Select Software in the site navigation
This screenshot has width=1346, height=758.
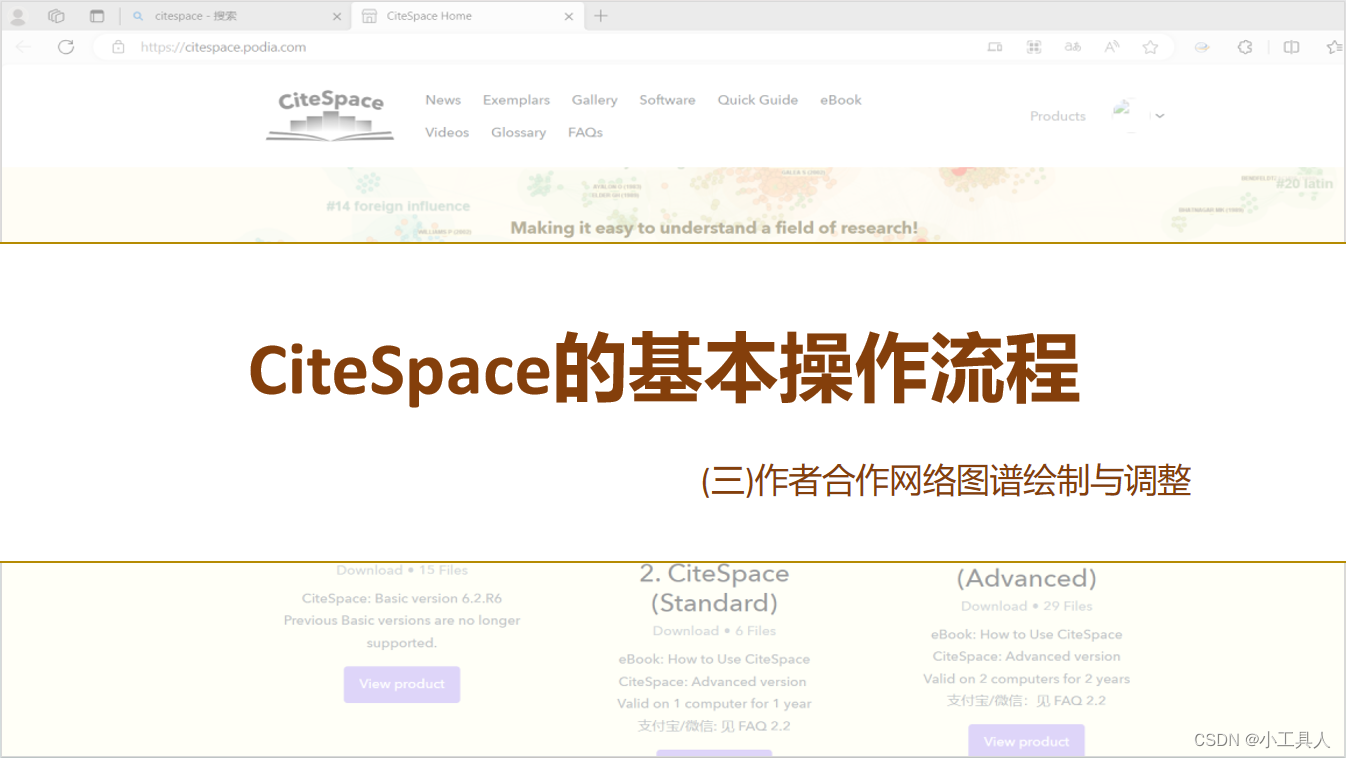tap(667, 100)
